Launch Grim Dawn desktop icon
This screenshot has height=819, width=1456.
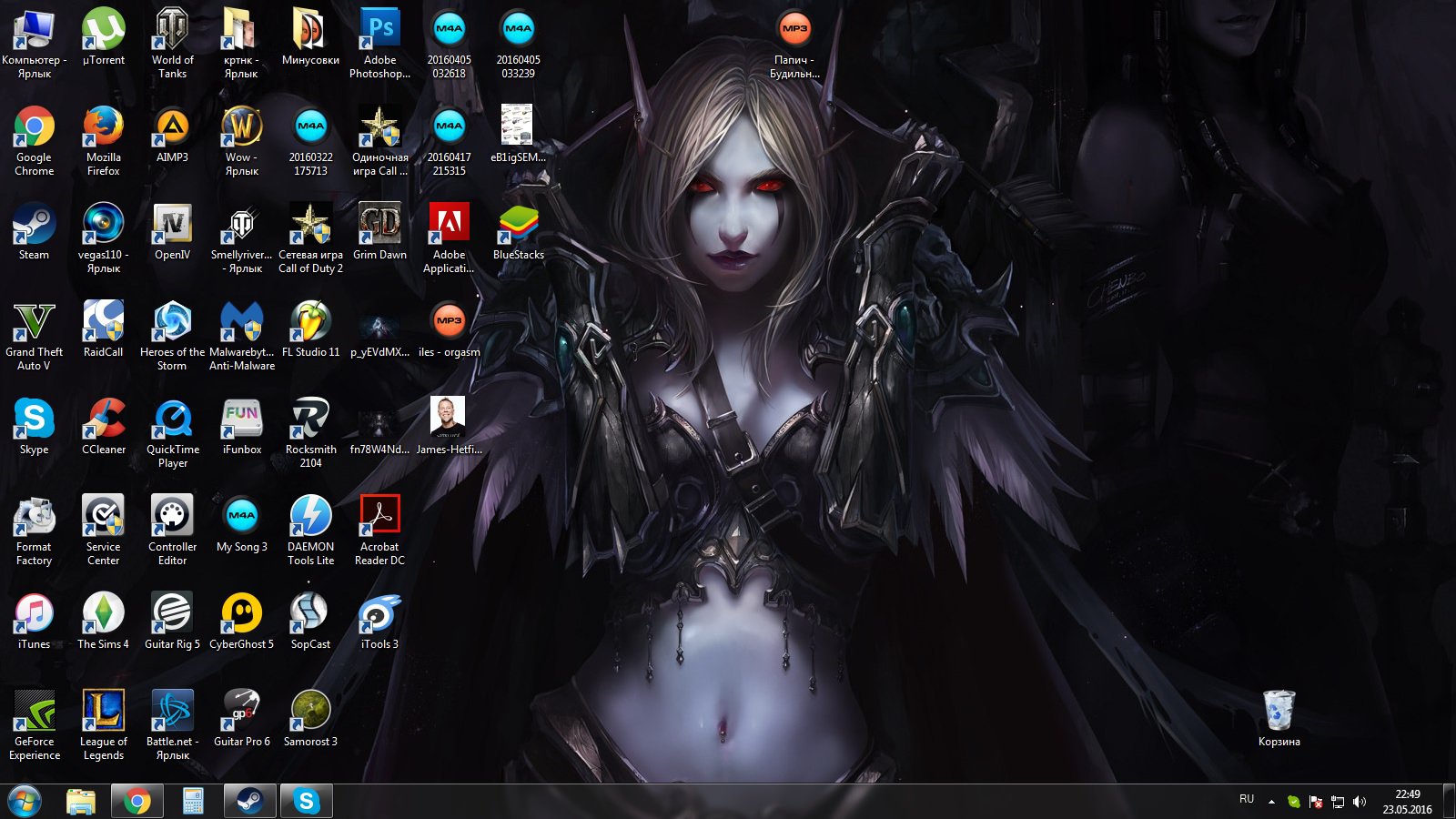(x=379, y=224)
